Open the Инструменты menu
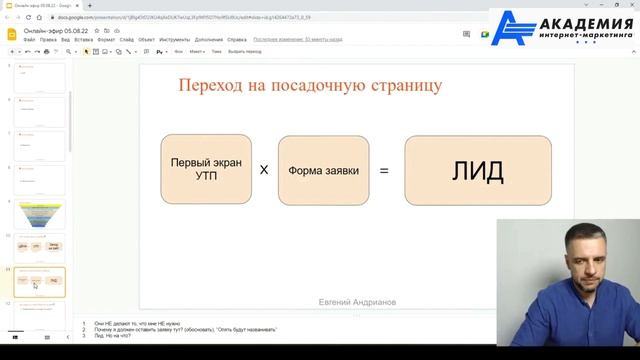This screenshot has width=640, height=360. tap(174, 40)
